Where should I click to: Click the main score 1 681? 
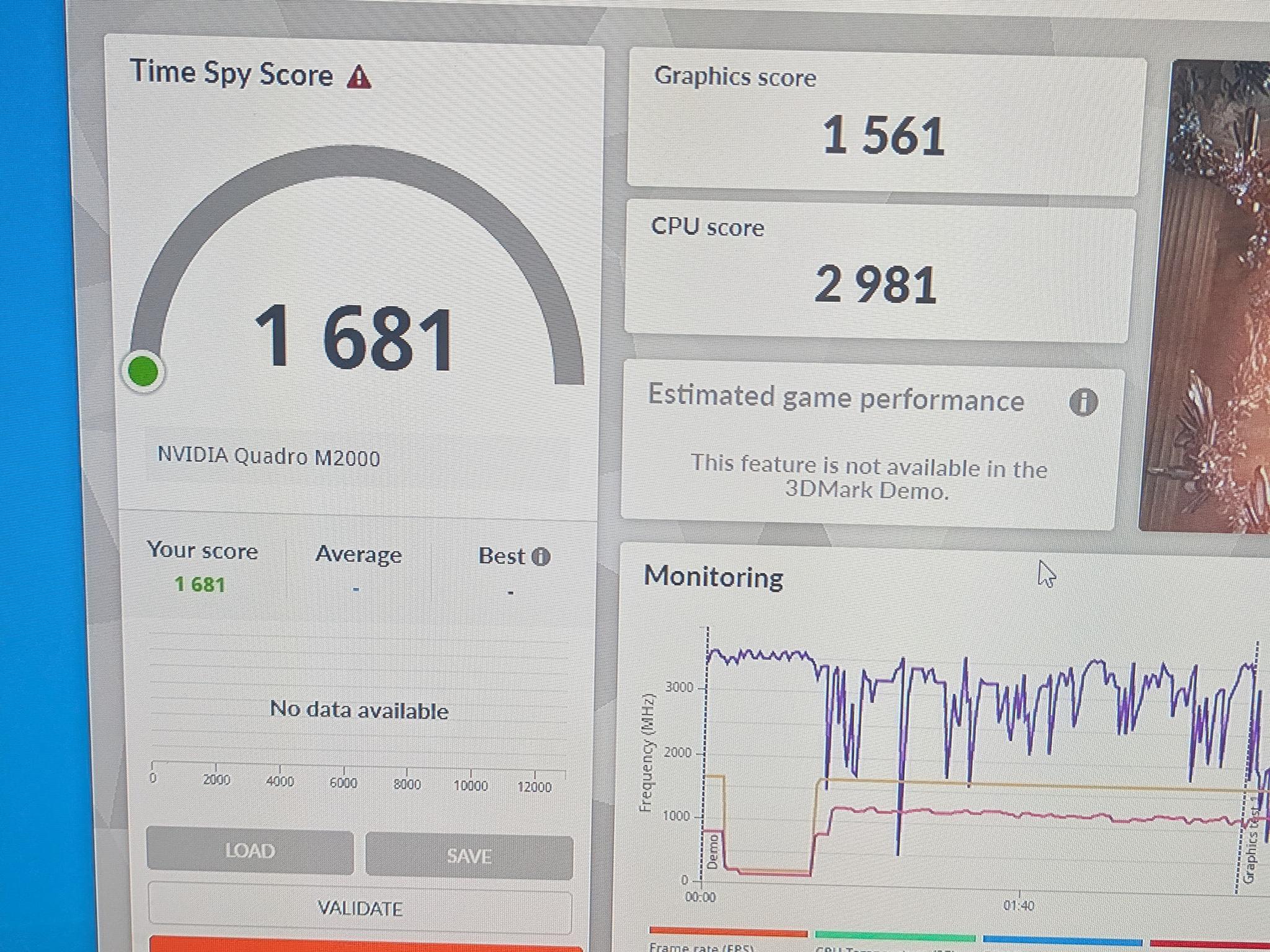pyautogui.click(x=354, y=338)
